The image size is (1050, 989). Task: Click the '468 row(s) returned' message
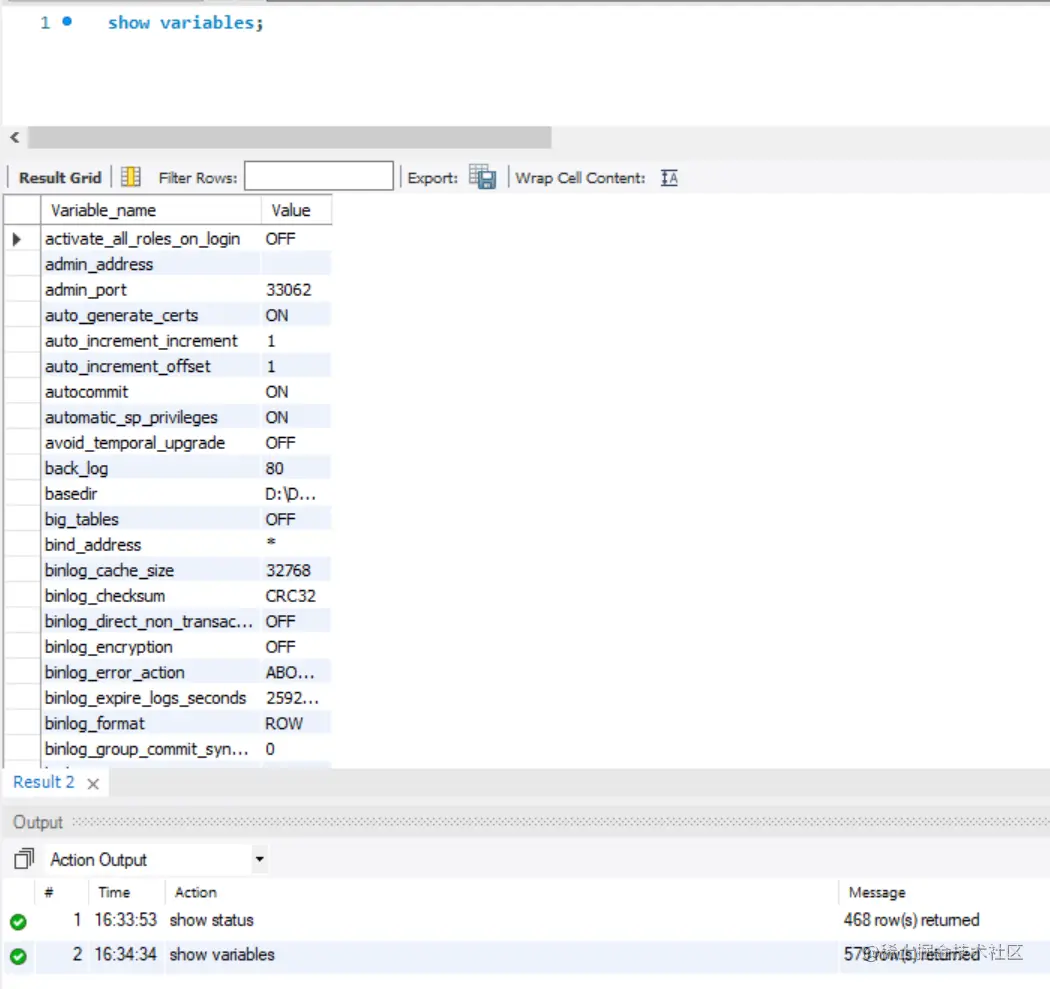click(x=911, y=920)
